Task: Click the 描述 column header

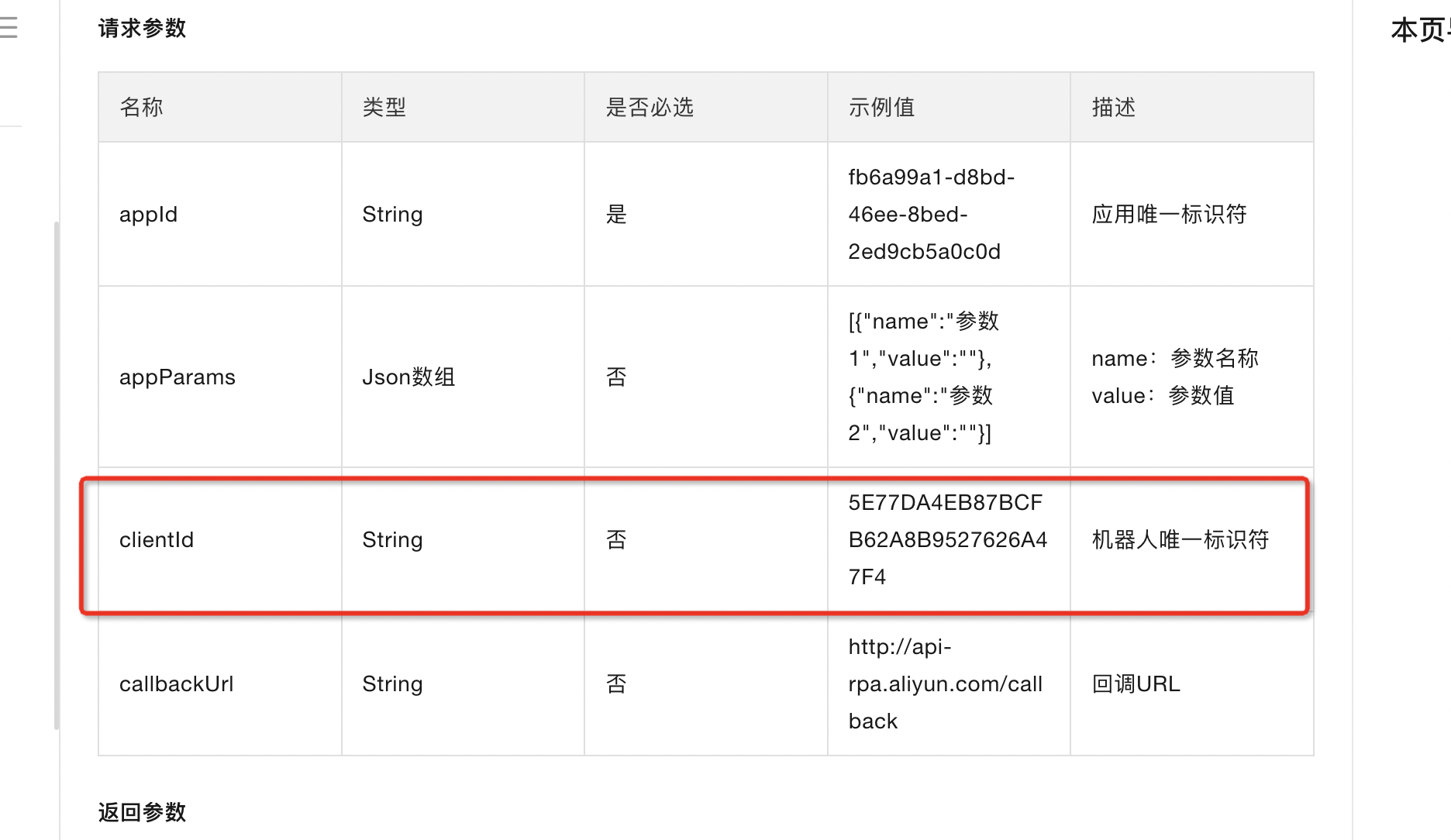Action: [1114, 107]
